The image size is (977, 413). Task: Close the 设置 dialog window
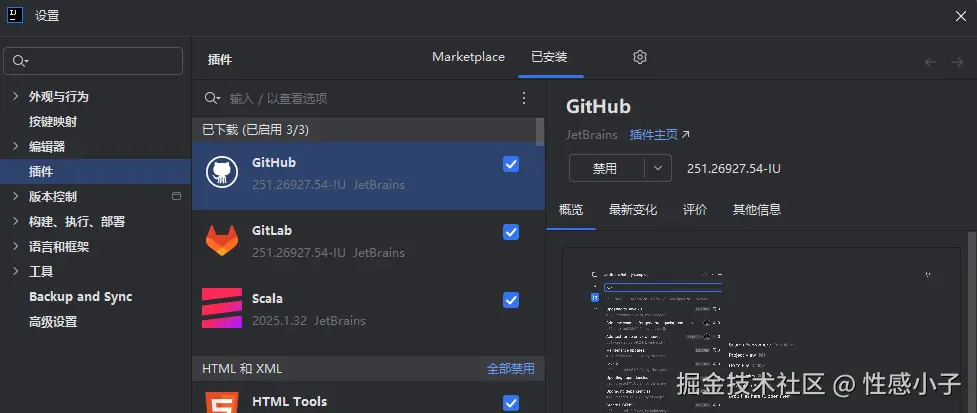961,16
